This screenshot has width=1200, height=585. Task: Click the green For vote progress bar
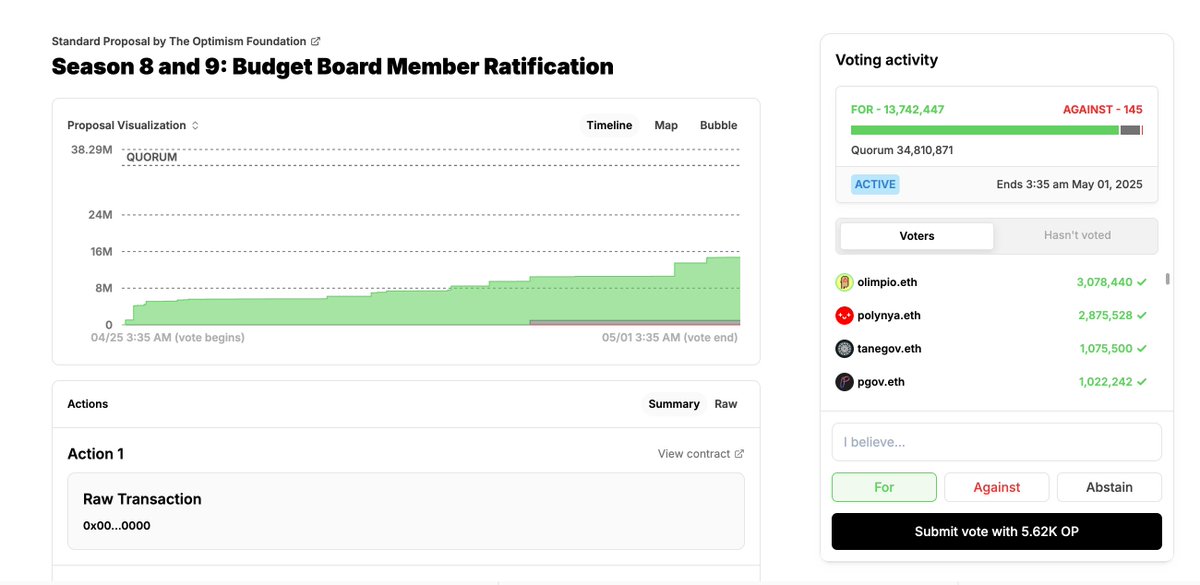pyautogui.click(x=985, y=130)
